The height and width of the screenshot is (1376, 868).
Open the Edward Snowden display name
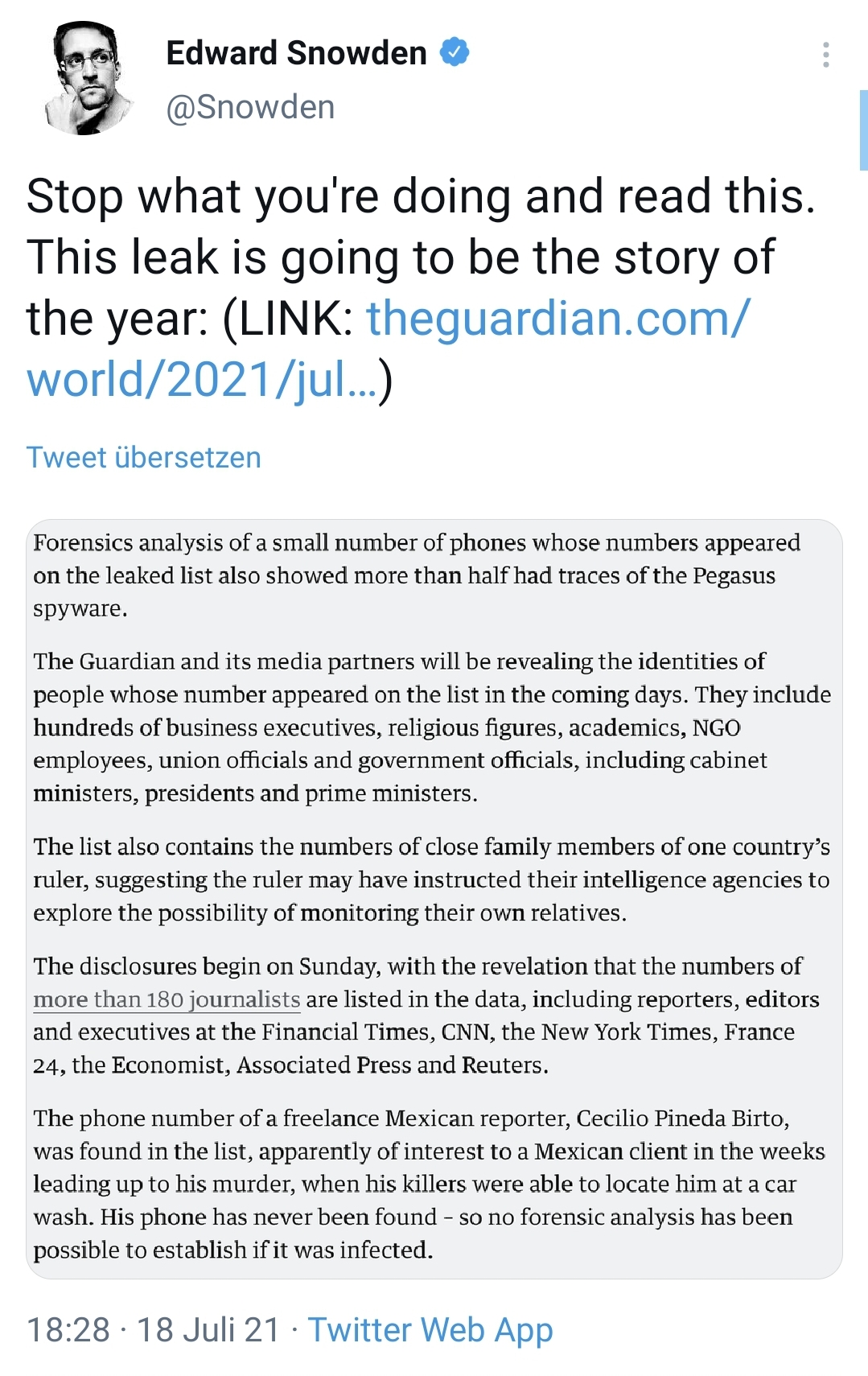pyautogui.click(x=296, y=53)
